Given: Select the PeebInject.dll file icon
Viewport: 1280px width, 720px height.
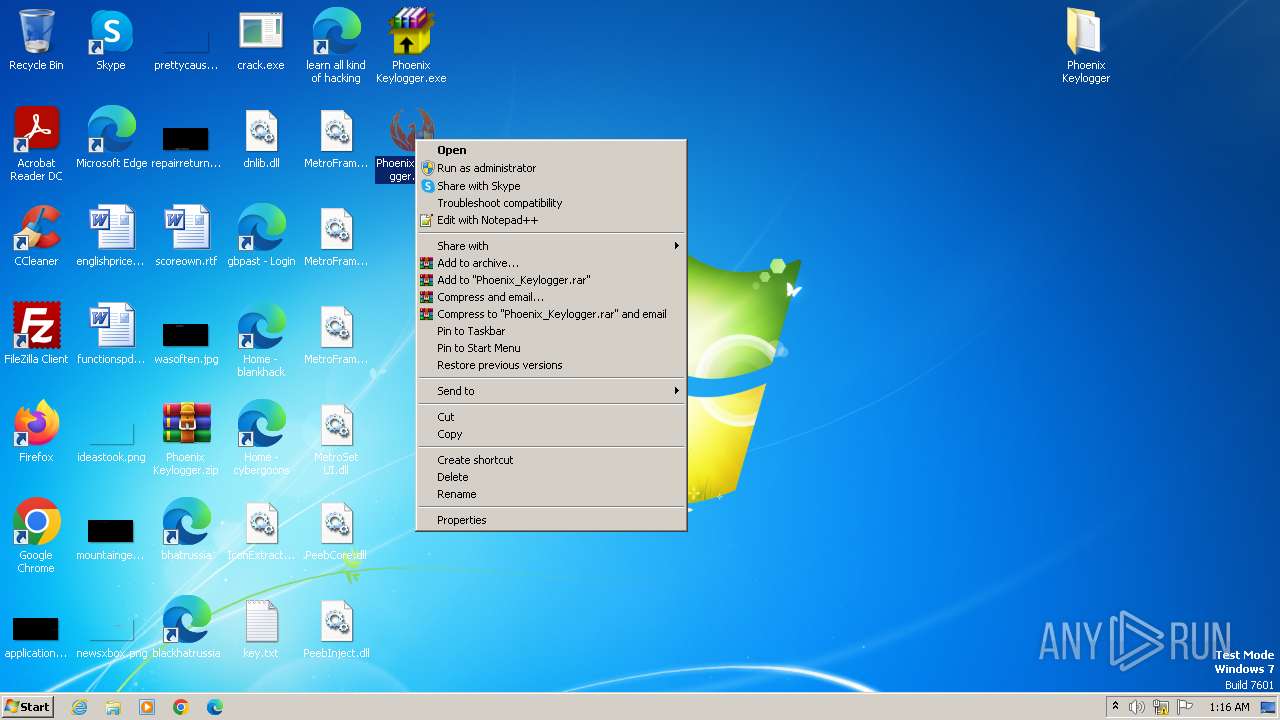Looking at the screenshot, I should point(336,628).
